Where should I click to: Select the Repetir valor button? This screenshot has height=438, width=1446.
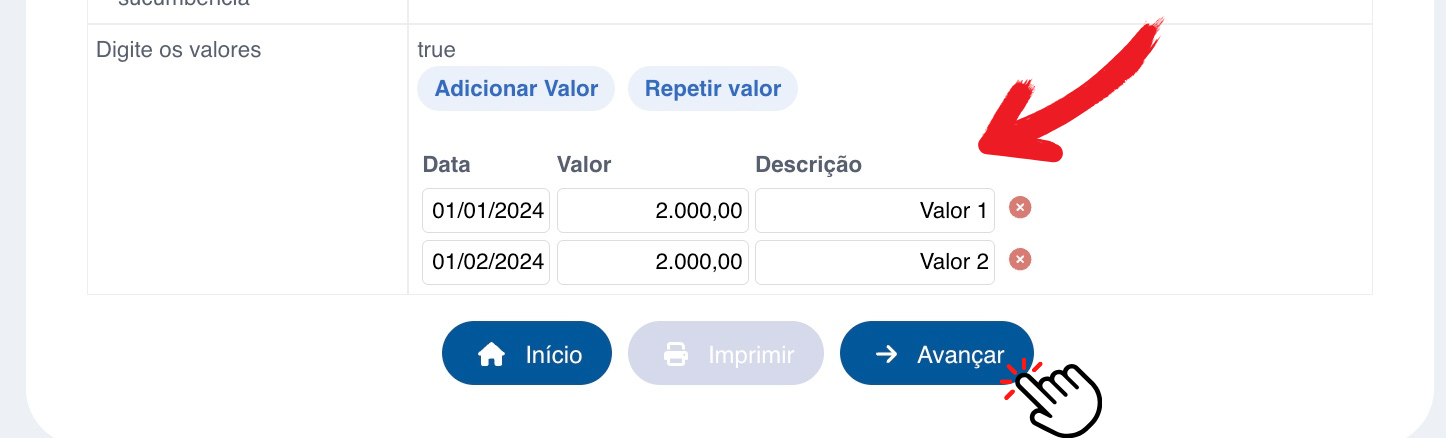712,88
